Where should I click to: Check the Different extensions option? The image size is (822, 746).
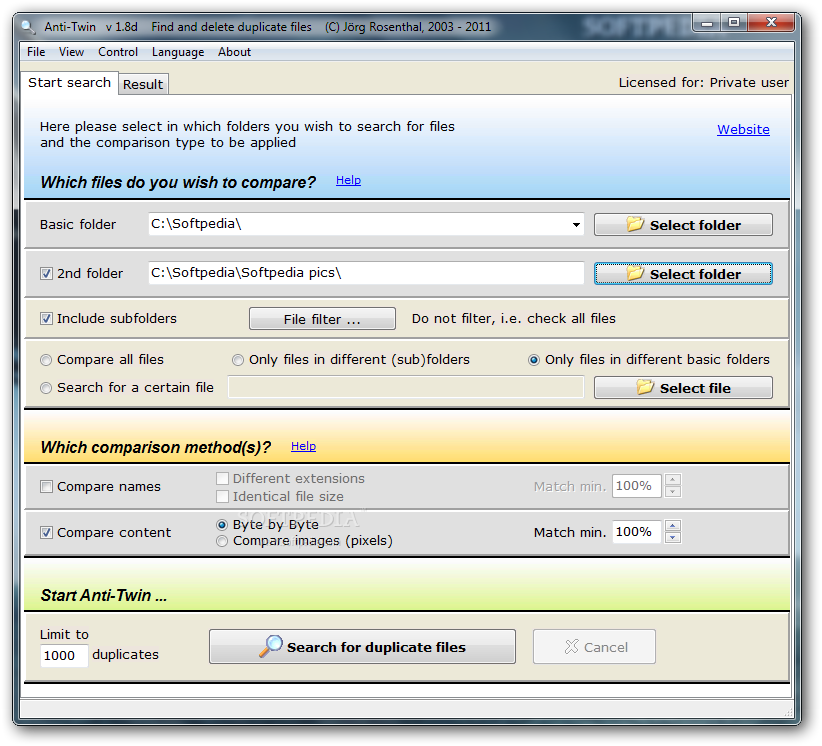pyautogui.click(x=222, y=478)
